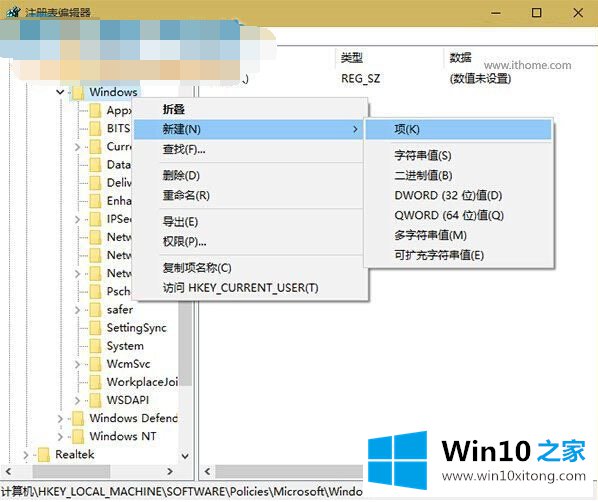Viewport: 598px width, 502px height.
Task: Expand the IPSec registry key
Action: [x=77, y=219]
